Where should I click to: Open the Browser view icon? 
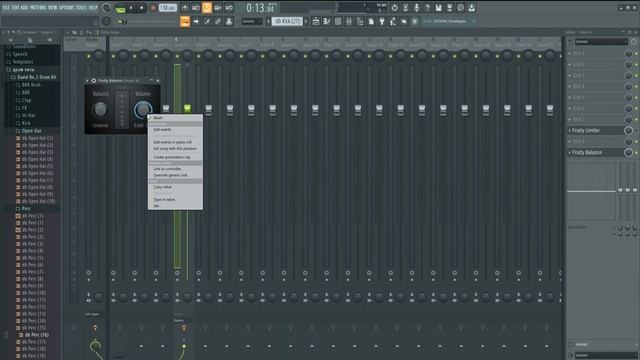coord(360,21)
